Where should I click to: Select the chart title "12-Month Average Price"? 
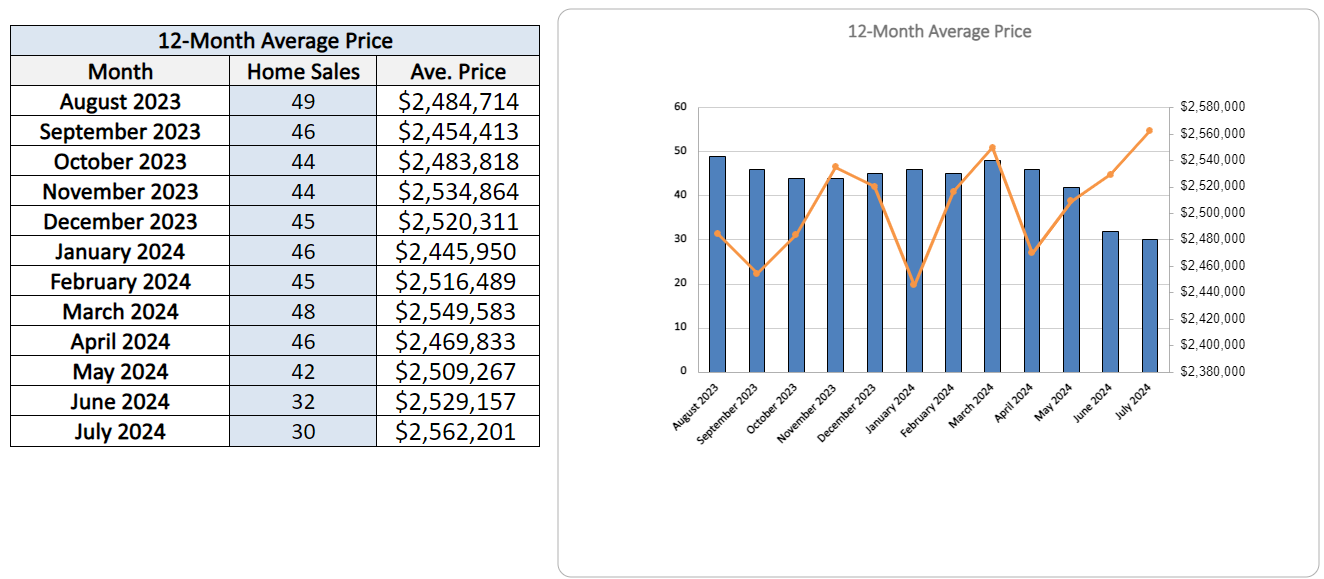click(939, 31)
